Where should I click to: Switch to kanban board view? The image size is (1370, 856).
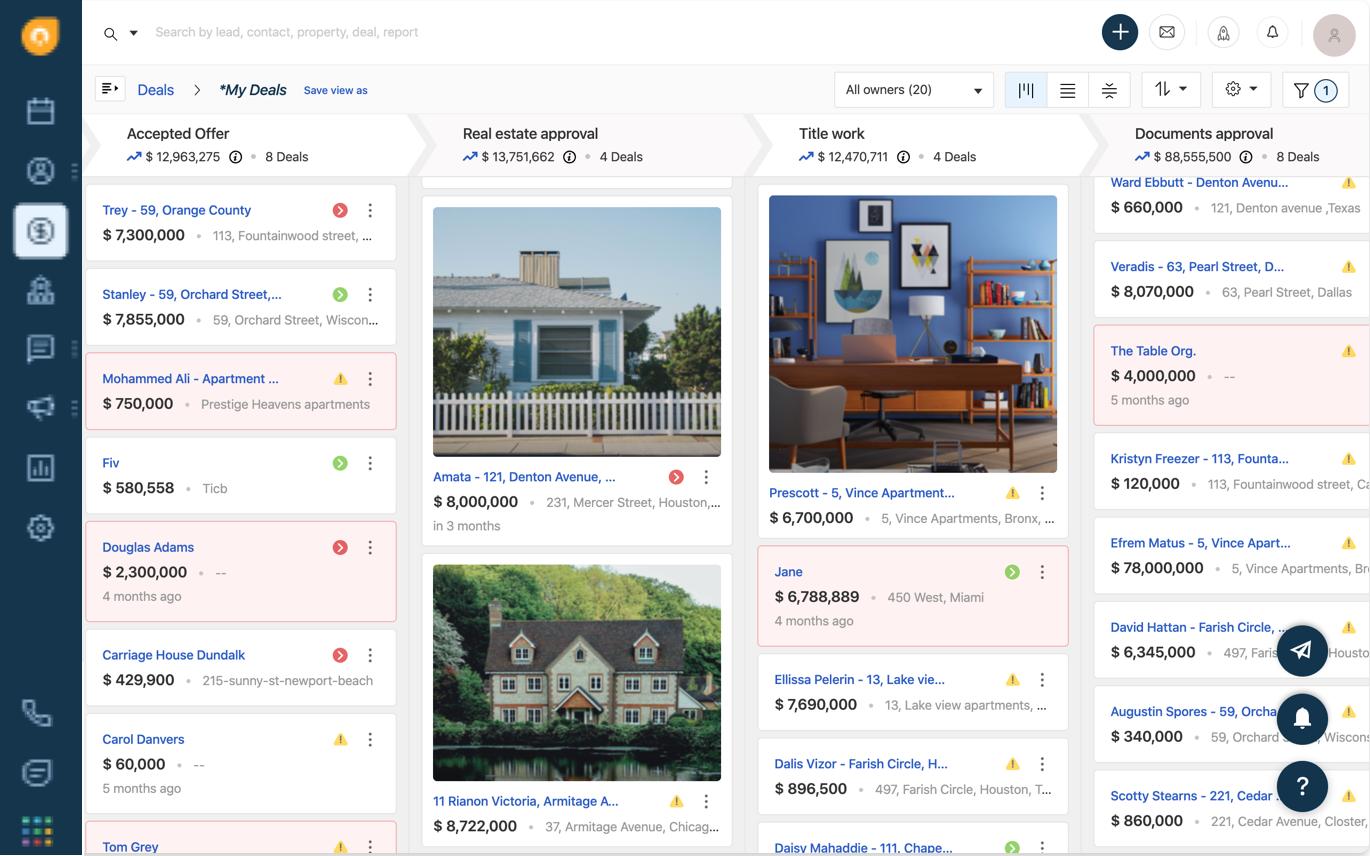tap(1026, 90)
